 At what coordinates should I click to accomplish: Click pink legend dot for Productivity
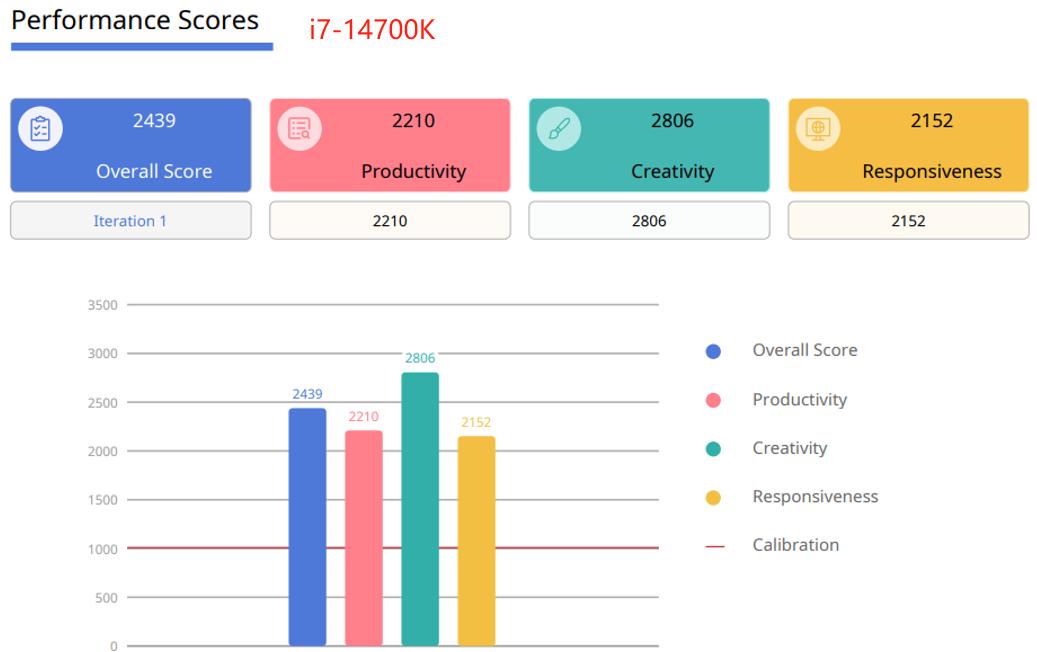(x=713, y=400)
